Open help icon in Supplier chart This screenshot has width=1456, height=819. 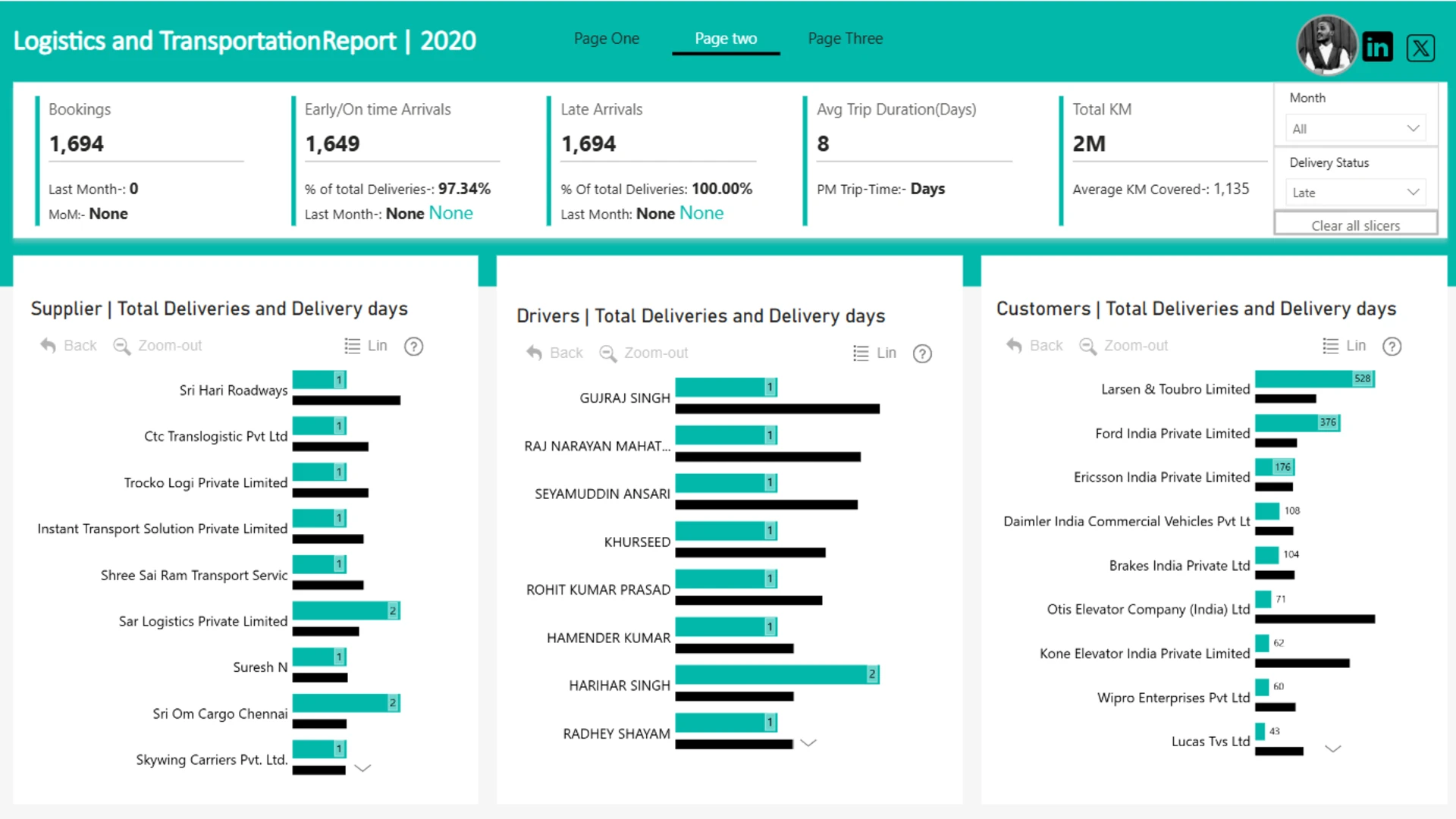(x=413, y=347)
